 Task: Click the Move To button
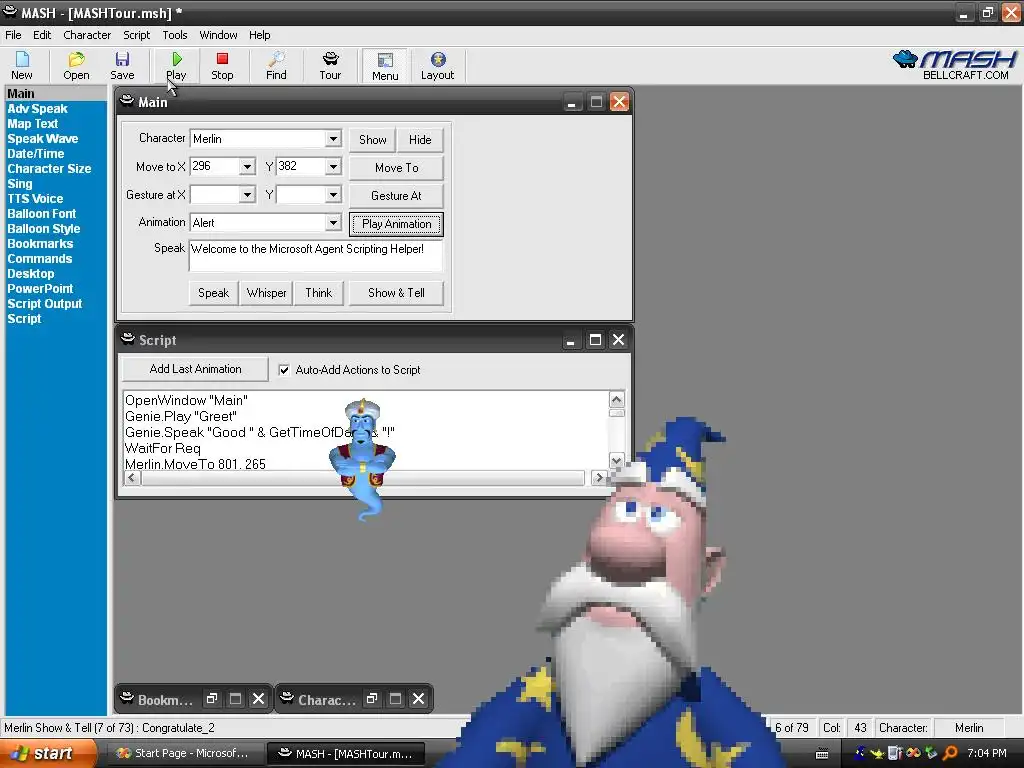click(396, 168)
